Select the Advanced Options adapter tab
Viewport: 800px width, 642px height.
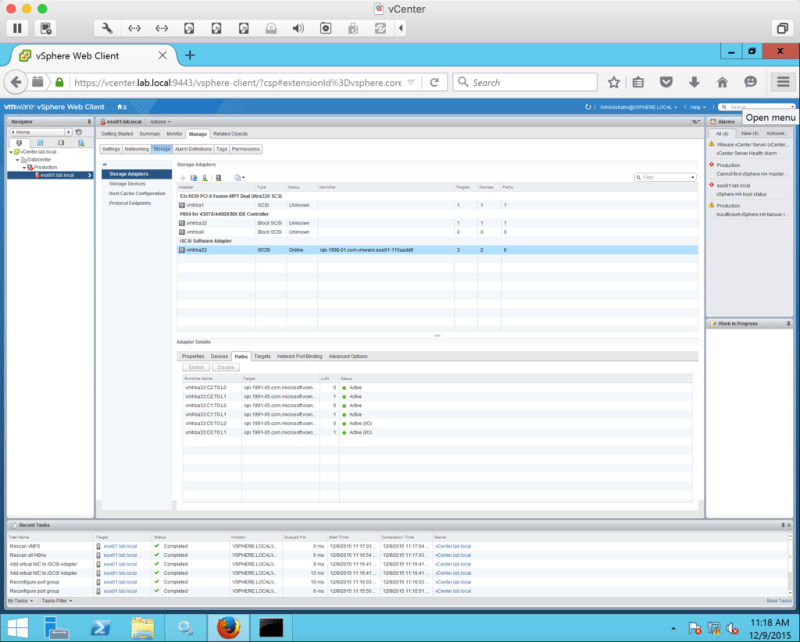[x=347, y=356]
